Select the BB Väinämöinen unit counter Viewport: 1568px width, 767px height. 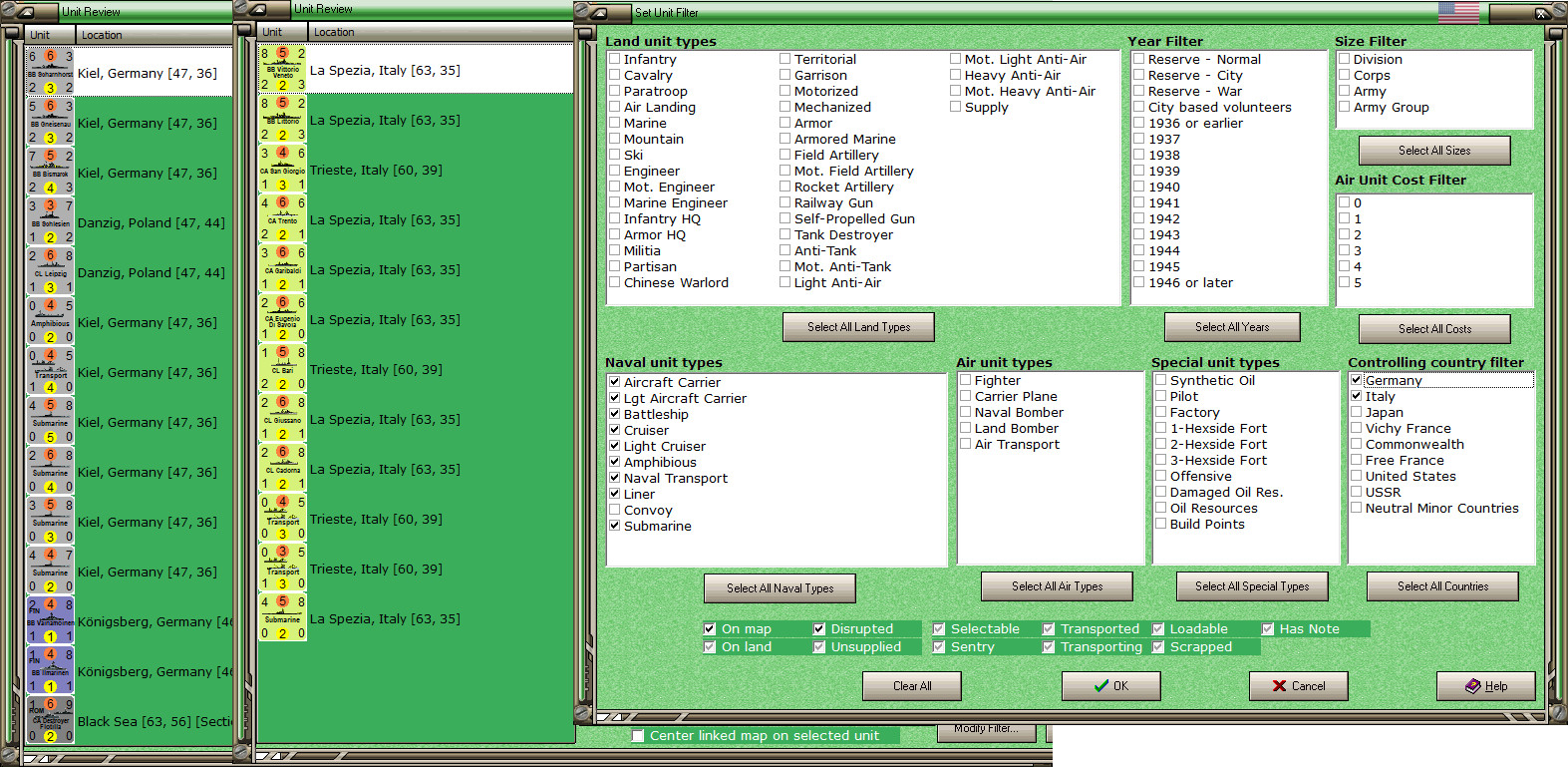(50, 620)
